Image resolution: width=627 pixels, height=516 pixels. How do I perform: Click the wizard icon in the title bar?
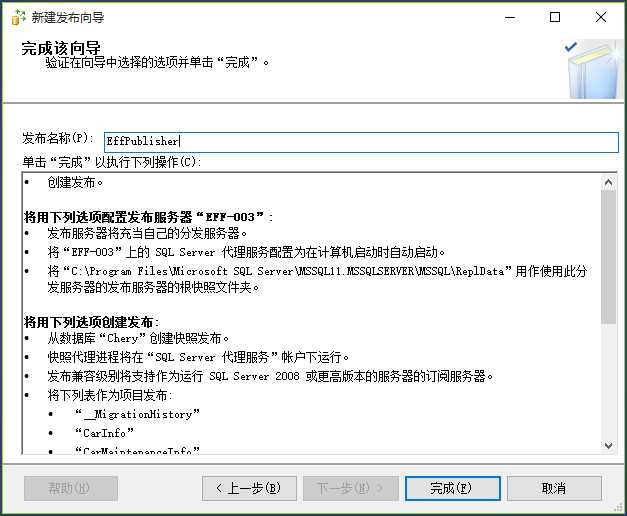[18, 17]
